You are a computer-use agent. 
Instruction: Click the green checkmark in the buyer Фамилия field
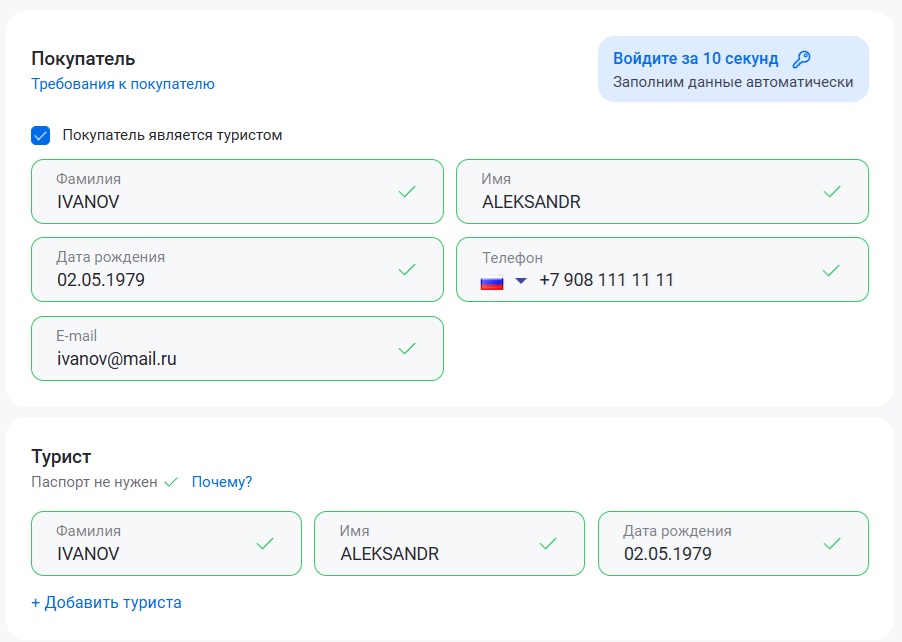coord(407,192)
